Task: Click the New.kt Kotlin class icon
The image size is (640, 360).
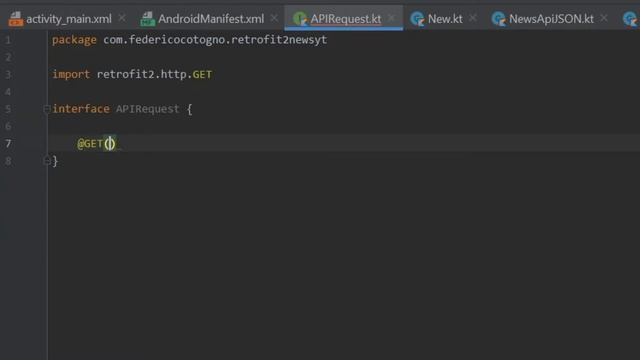Action: [417, 19]
